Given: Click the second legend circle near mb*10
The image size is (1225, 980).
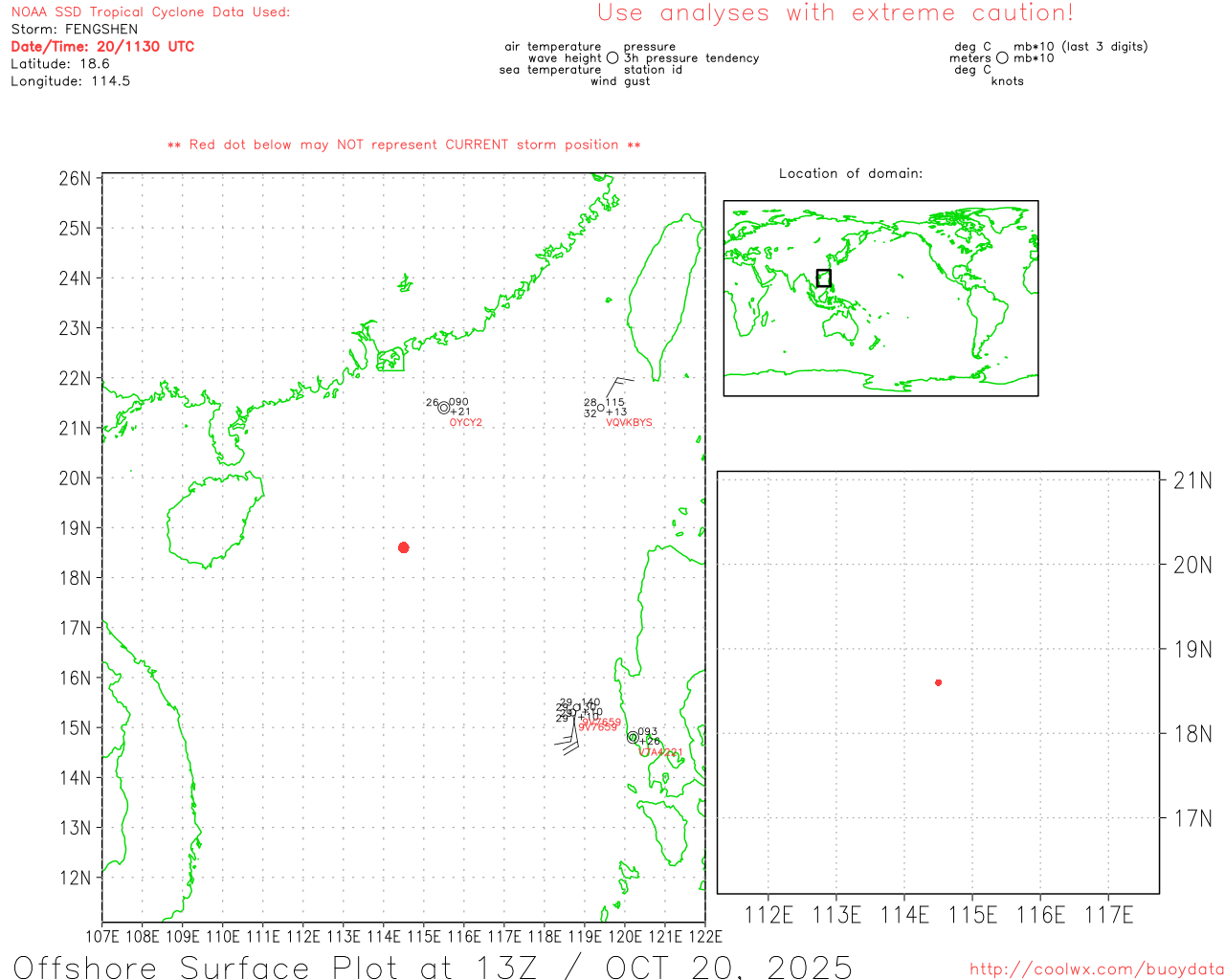Looking at the screenshot, I should 1002,58.
